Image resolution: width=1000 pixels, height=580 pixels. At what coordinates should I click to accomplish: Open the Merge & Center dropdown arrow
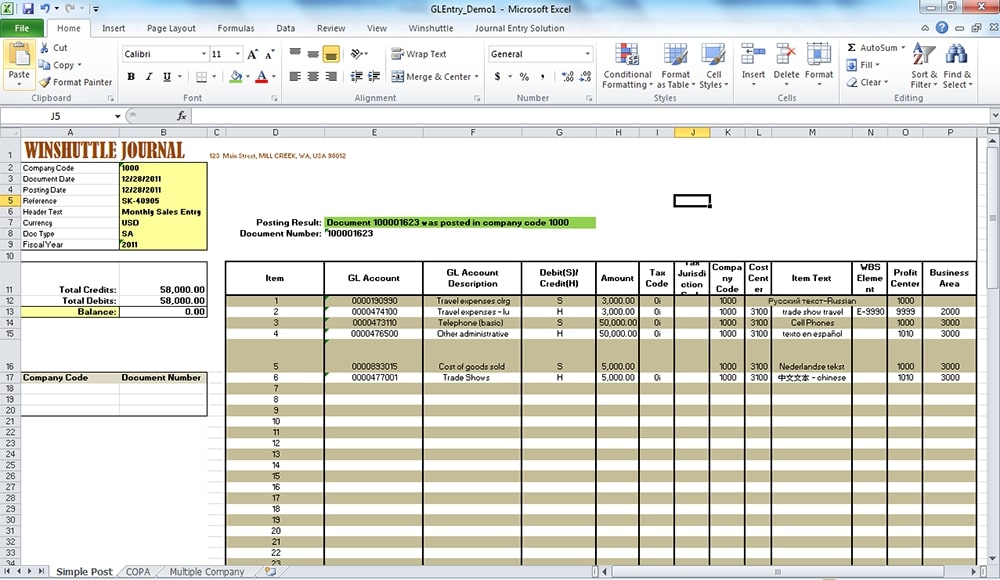click(477, 77)
